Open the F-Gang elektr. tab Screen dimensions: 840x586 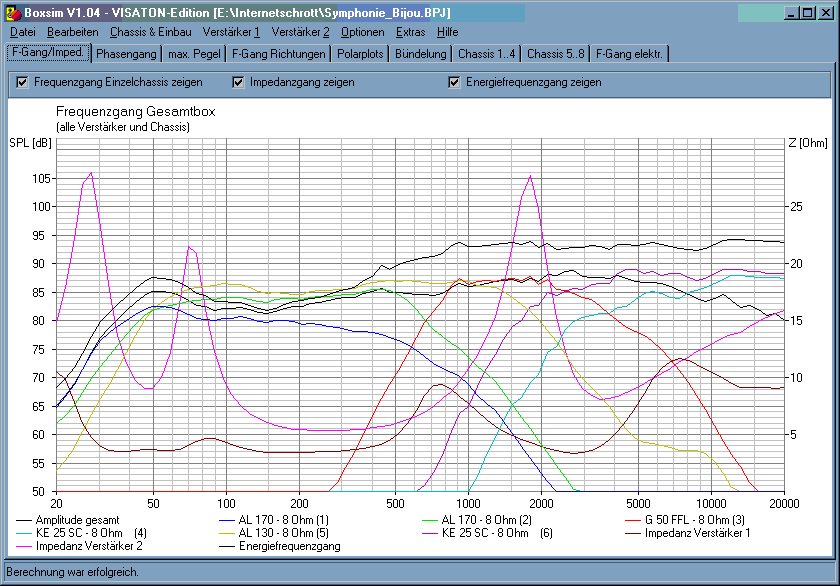(x=629, y=54)
